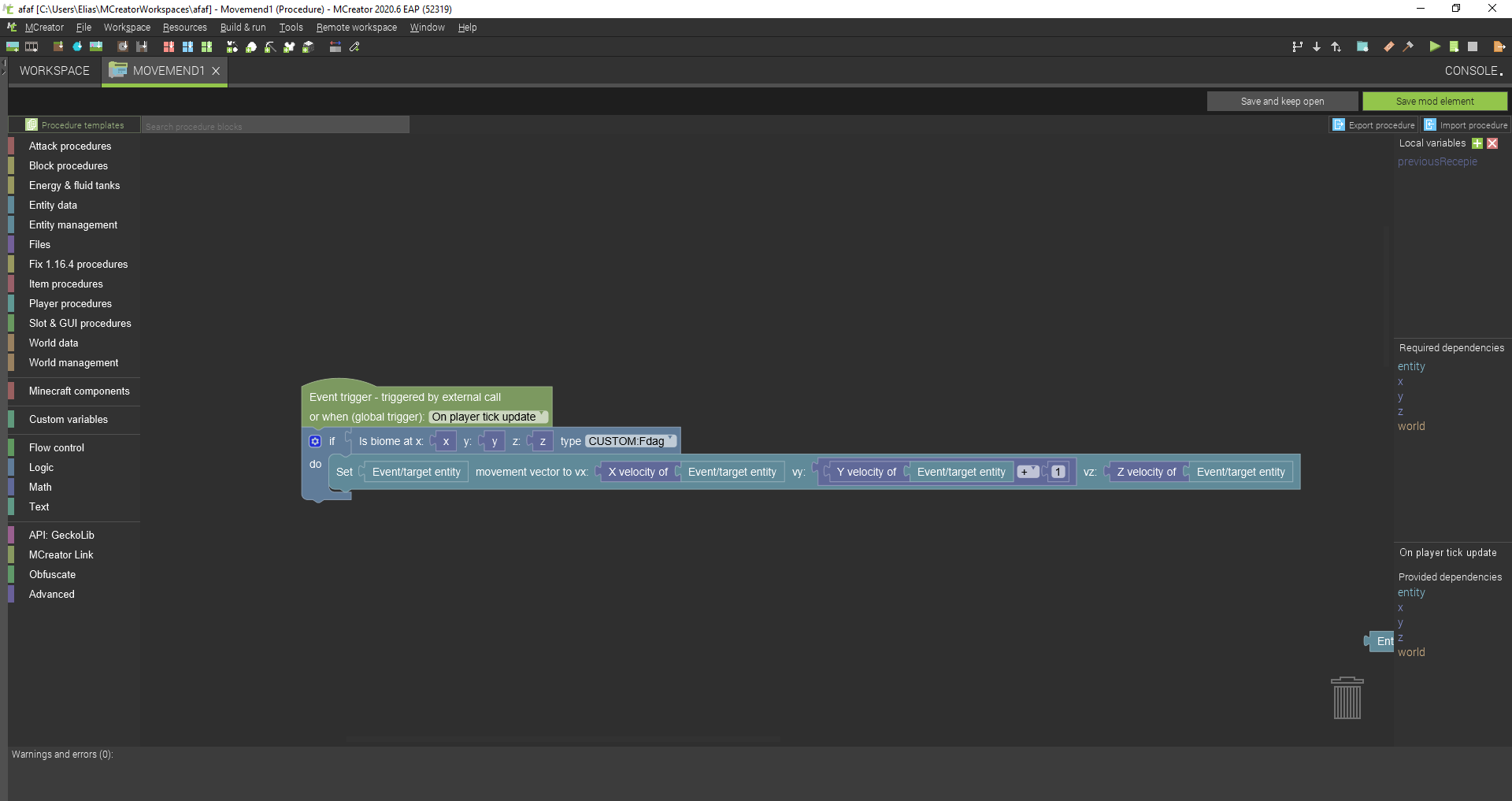The image size is (1512, 801).
Task: Click the import sound toolbar icon
Action: point(123,46)
